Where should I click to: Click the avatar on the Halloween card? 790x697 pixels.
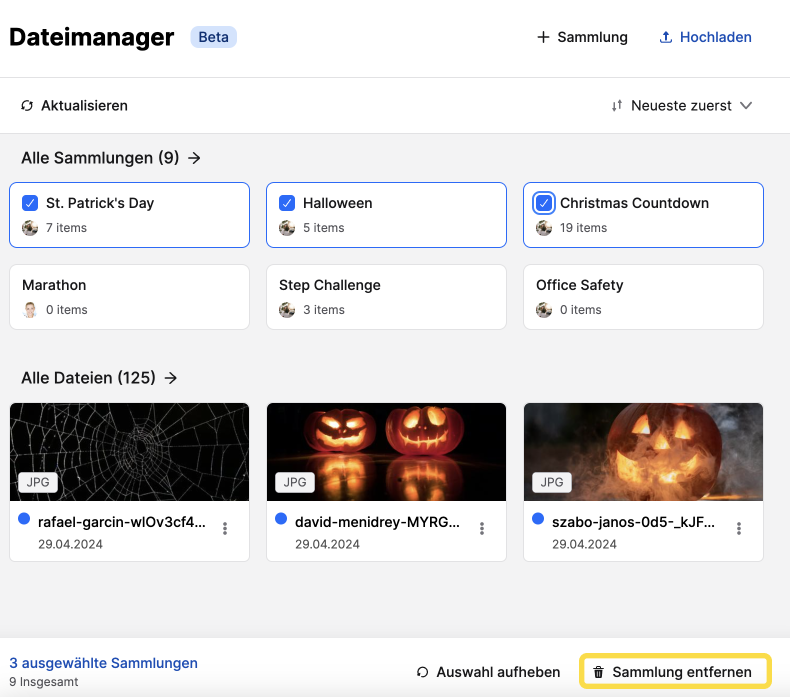[x=287, y=228]
